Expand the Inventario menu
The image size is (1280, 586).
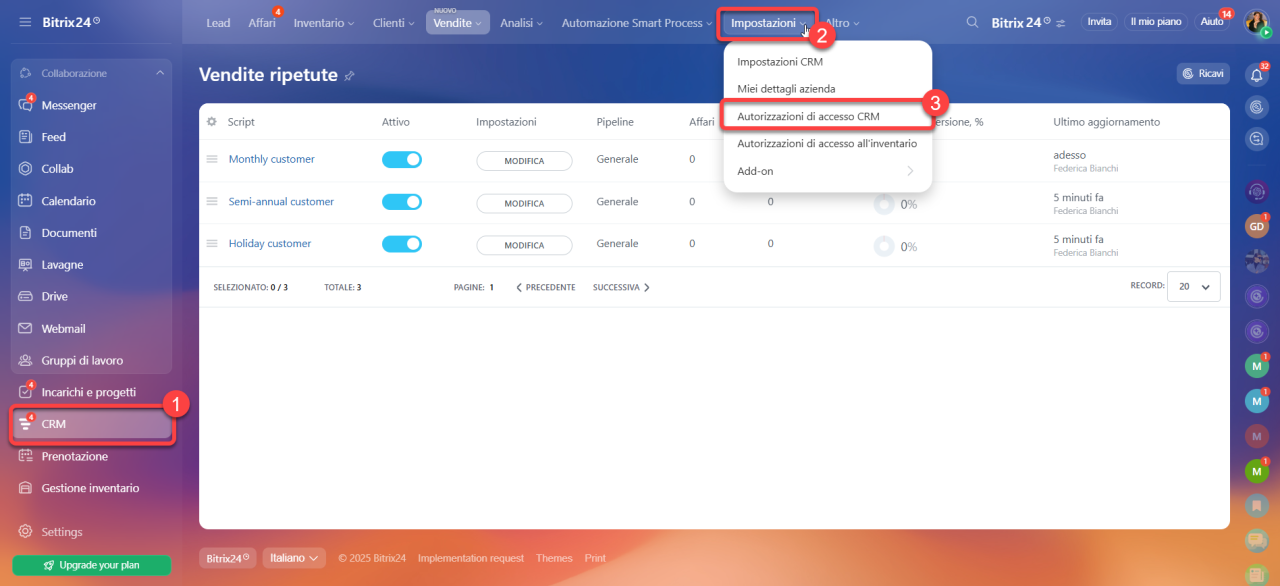click(323, 22)
